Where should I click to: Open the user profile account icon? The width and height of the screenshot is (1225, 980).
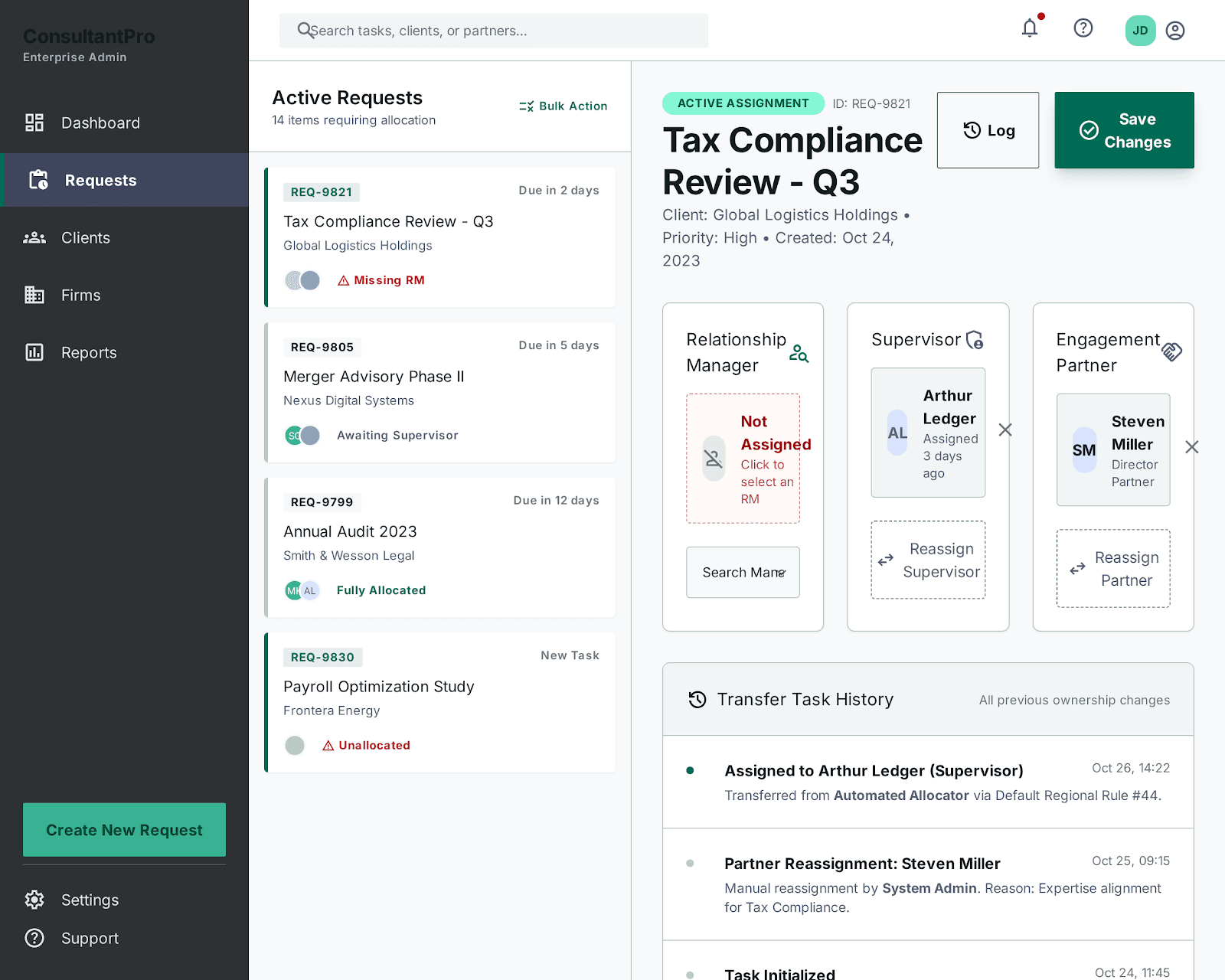[x=1175, y=31]
